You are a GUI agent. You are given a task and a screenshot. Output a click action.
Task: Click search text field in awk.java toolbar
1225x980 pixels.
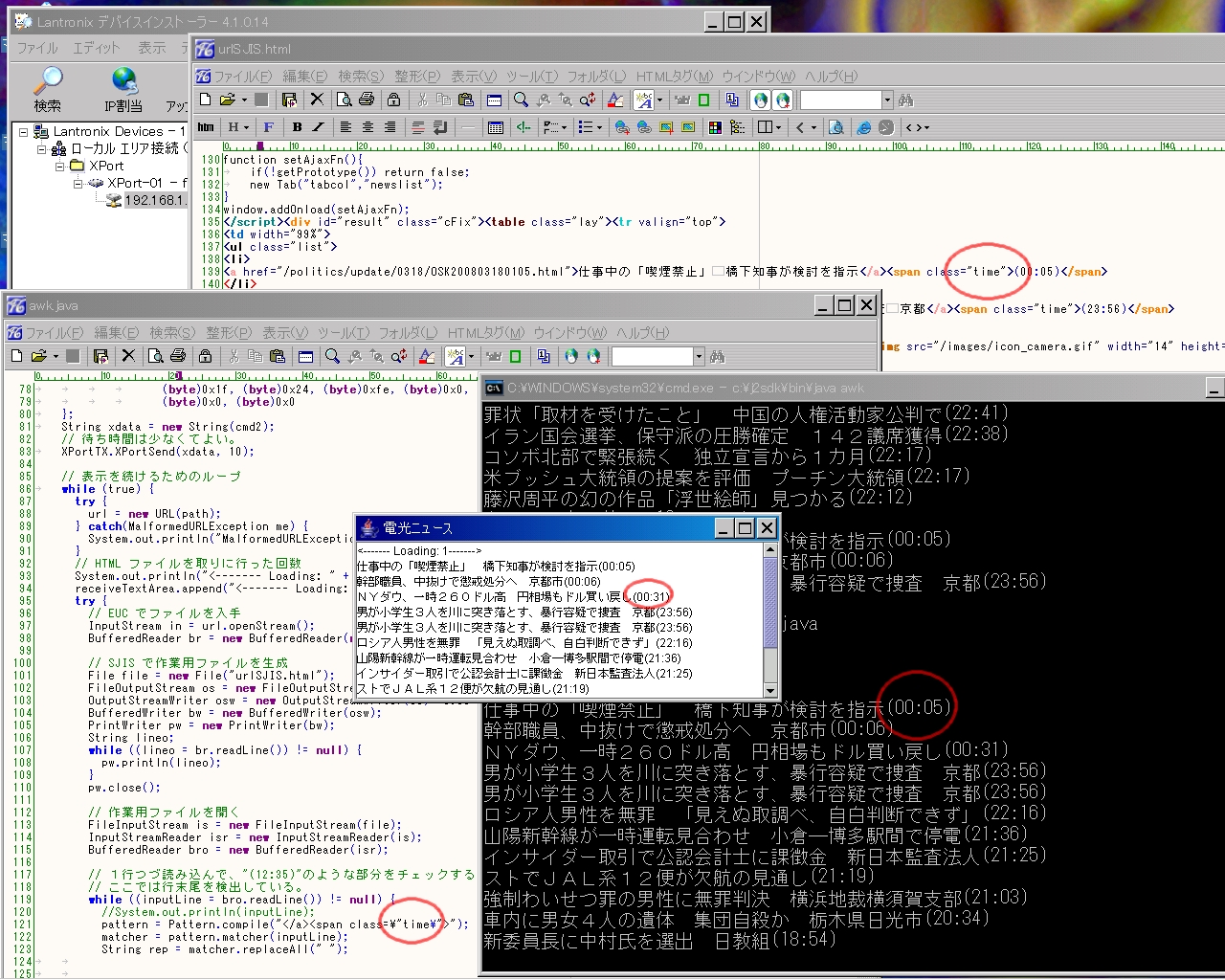(652, 356)
